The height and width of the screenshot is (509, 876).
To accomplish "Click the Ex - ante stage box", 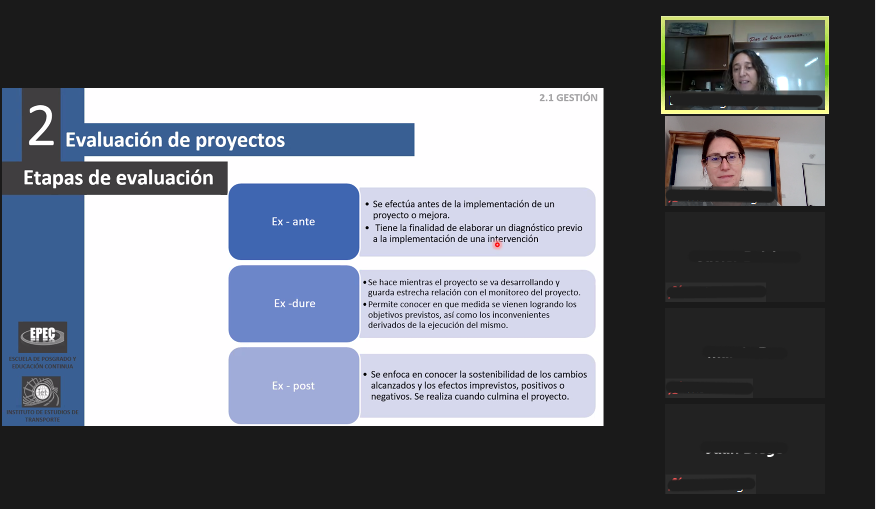I will pos(293,222).
